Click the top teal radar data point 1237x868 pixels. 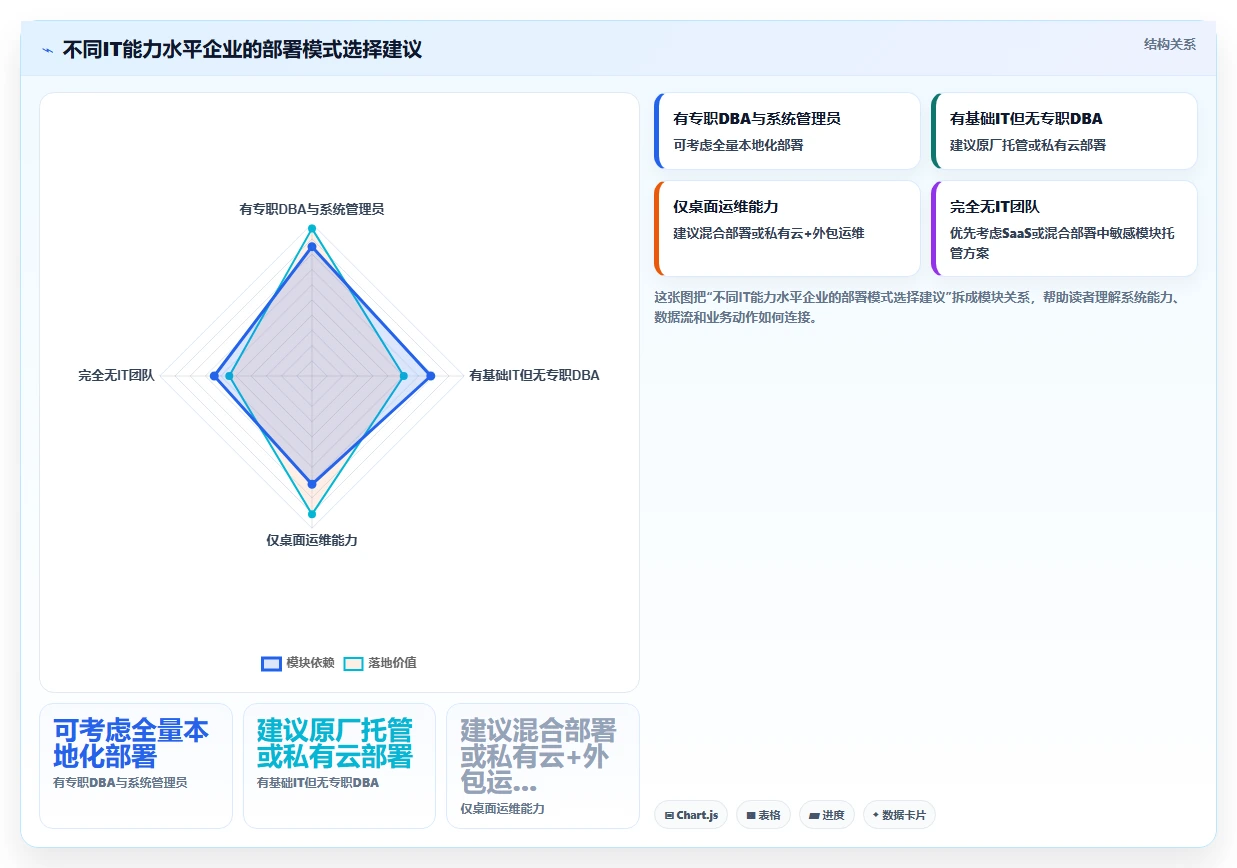click(312, 229)
